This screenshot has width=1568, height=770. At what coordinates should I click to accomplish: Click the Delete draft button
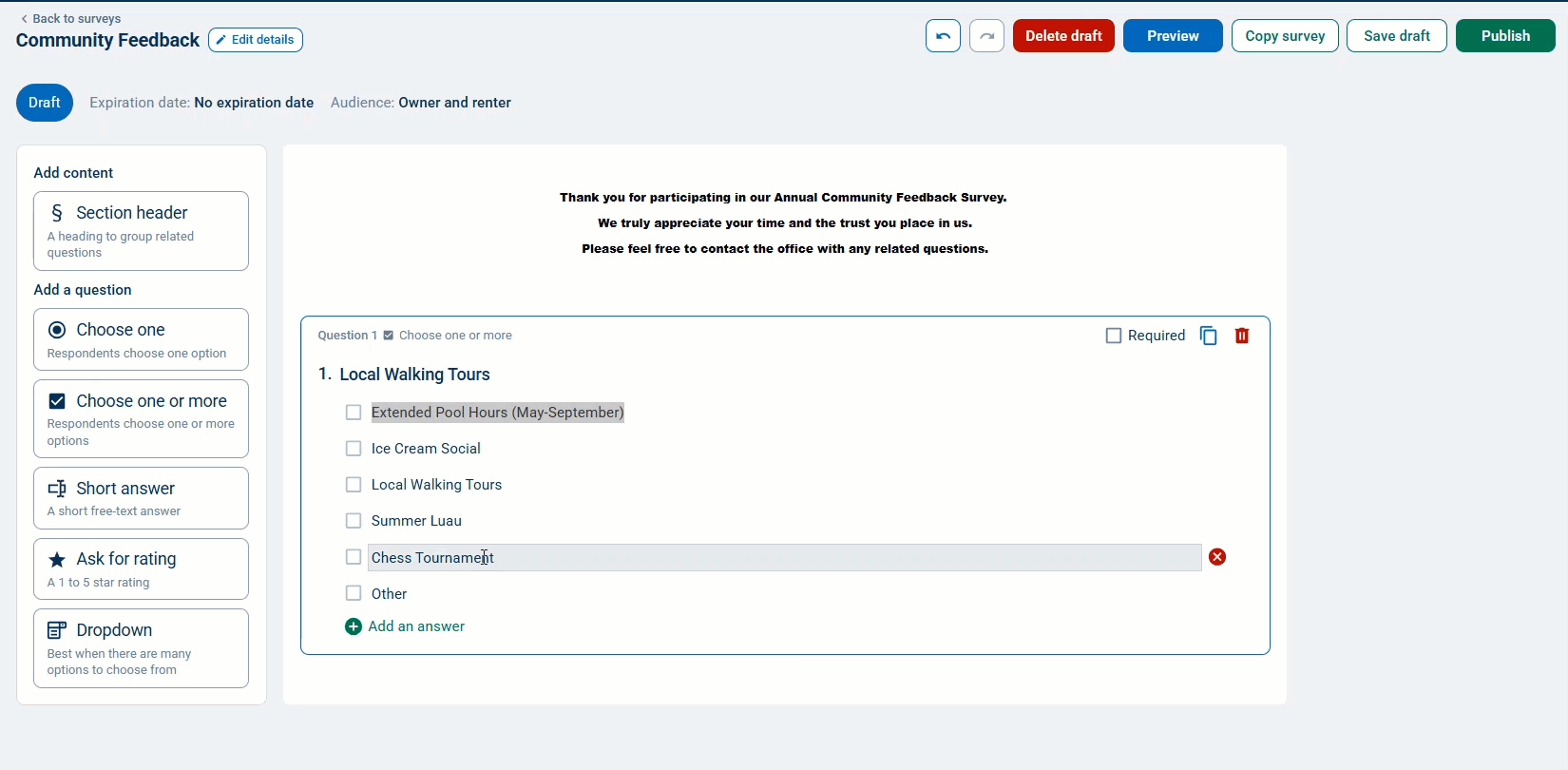click(x=1063, y=36)
